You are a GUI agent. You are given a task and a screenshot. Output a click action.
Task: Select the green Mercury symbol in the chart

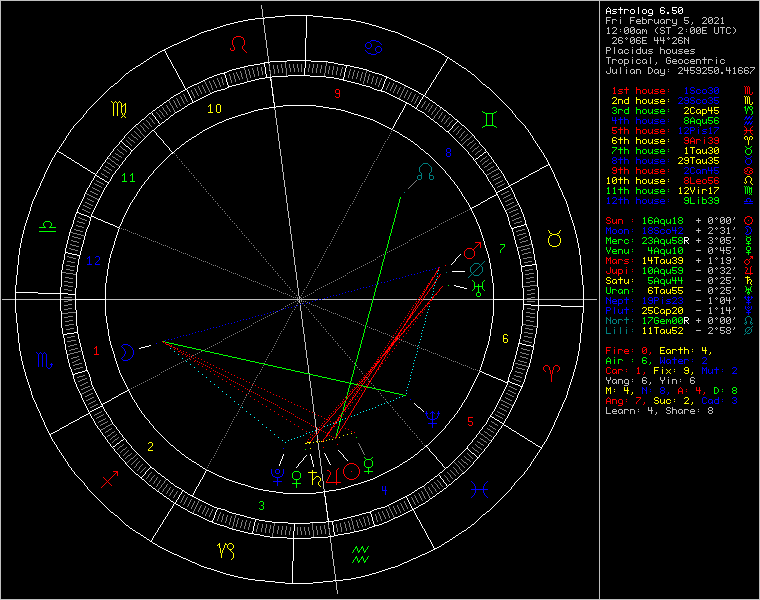pyautogui.click(x=369, y=465)
